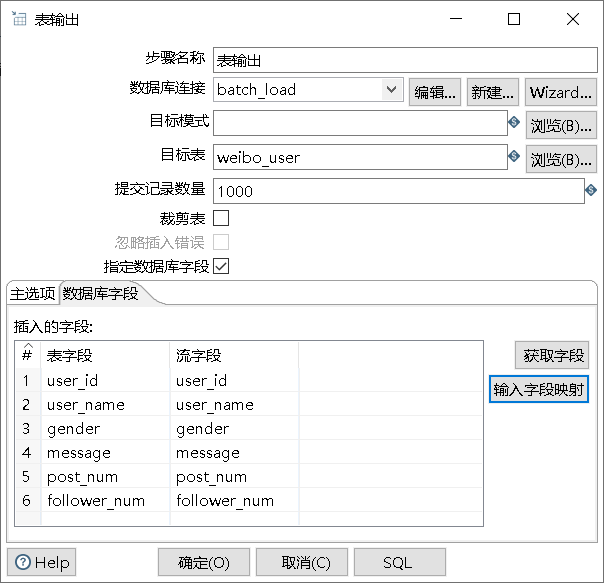Click variable icon beside 目标模式 field

pyautogui.click(x=514, y=122)
